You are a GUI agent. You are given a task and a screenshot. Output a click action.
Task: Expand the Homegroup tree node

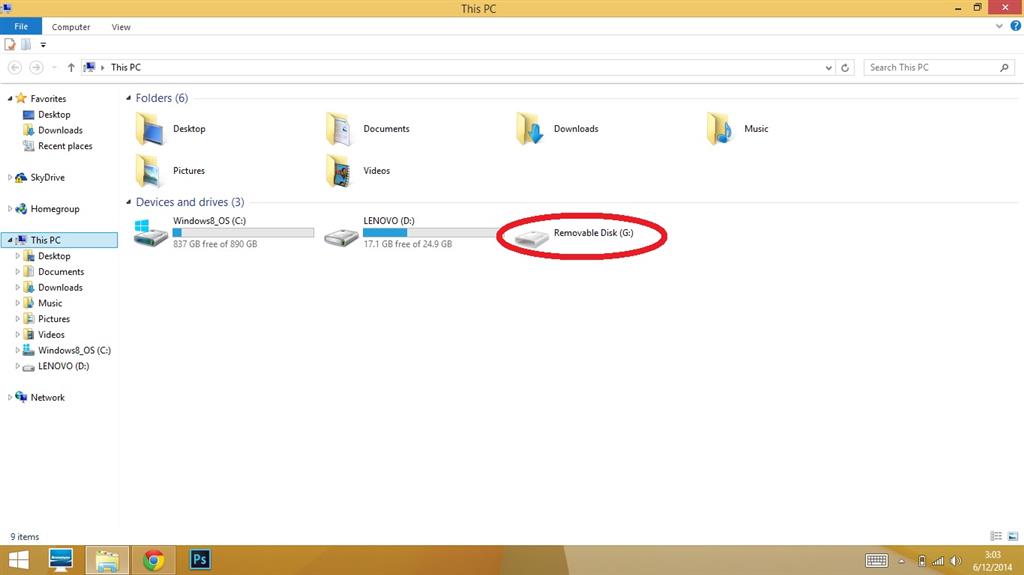point(10,208)
